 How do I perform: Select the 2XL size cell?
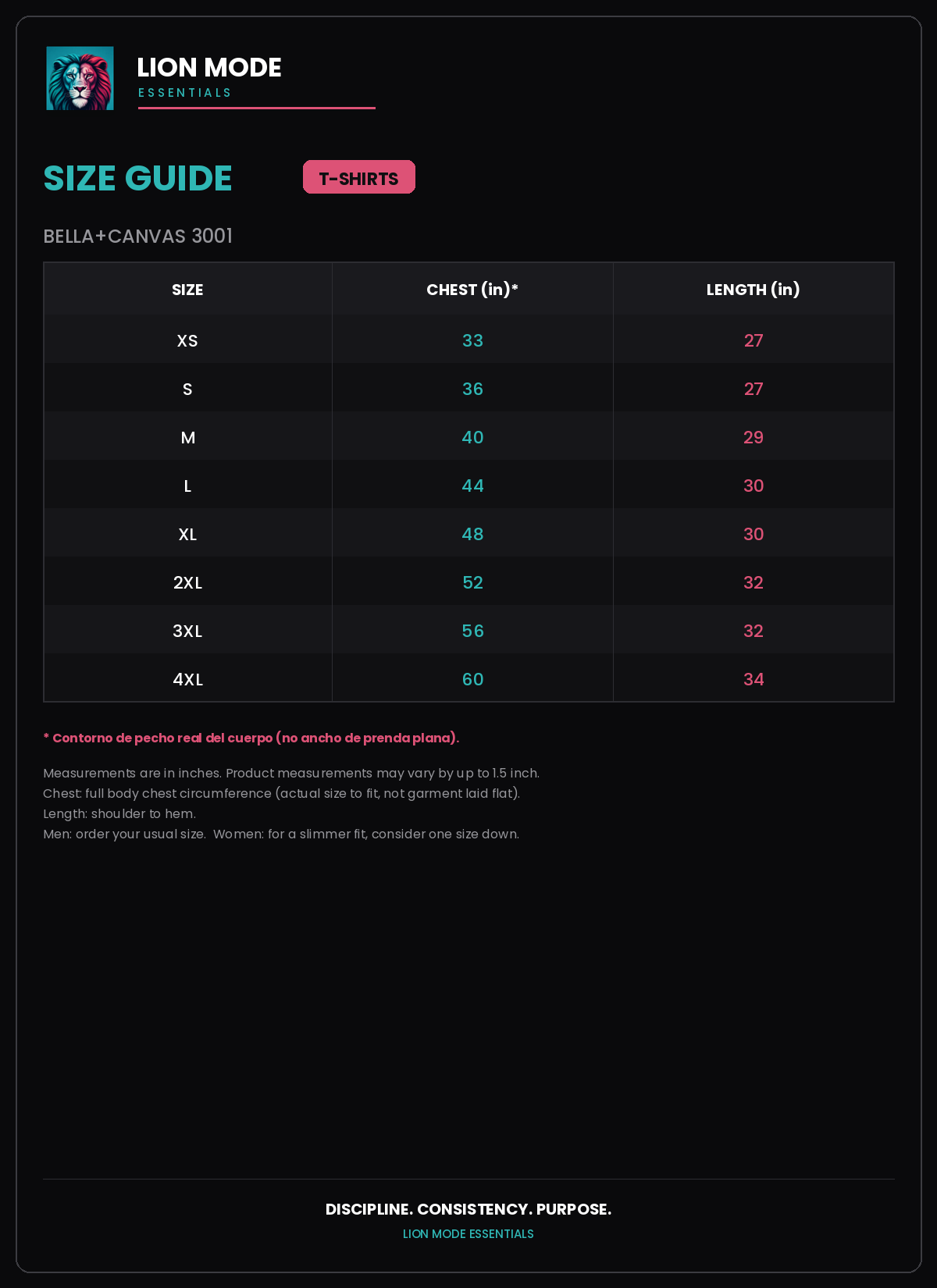click(x=187, y=582)
